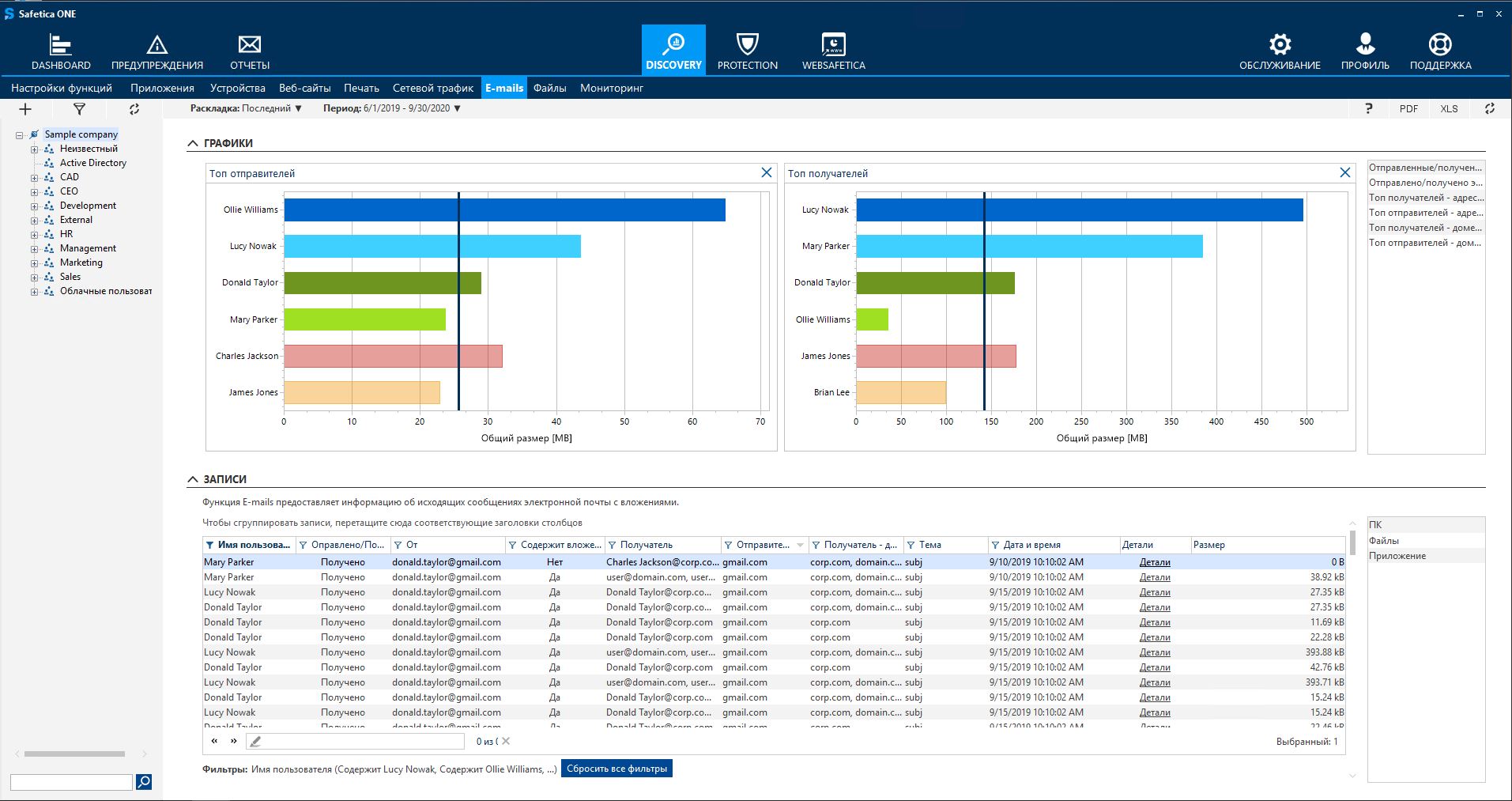The height and width of the screenshot is (801, 1512).
Task: Click the filter funnel icon above user tree
Action: pyautogui.click(x=79, y=109)
